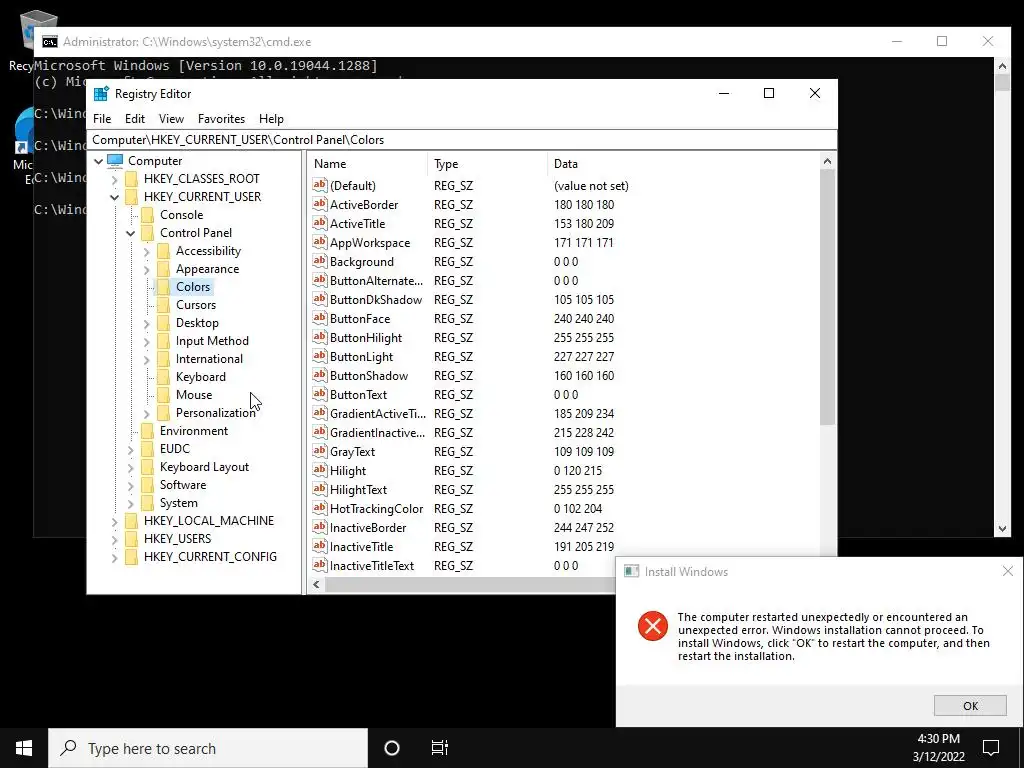Image resolution: width=1024 pixels, height=768 pixels.
Task: Click the string icon beside Background value
Action: coord(319,261)
